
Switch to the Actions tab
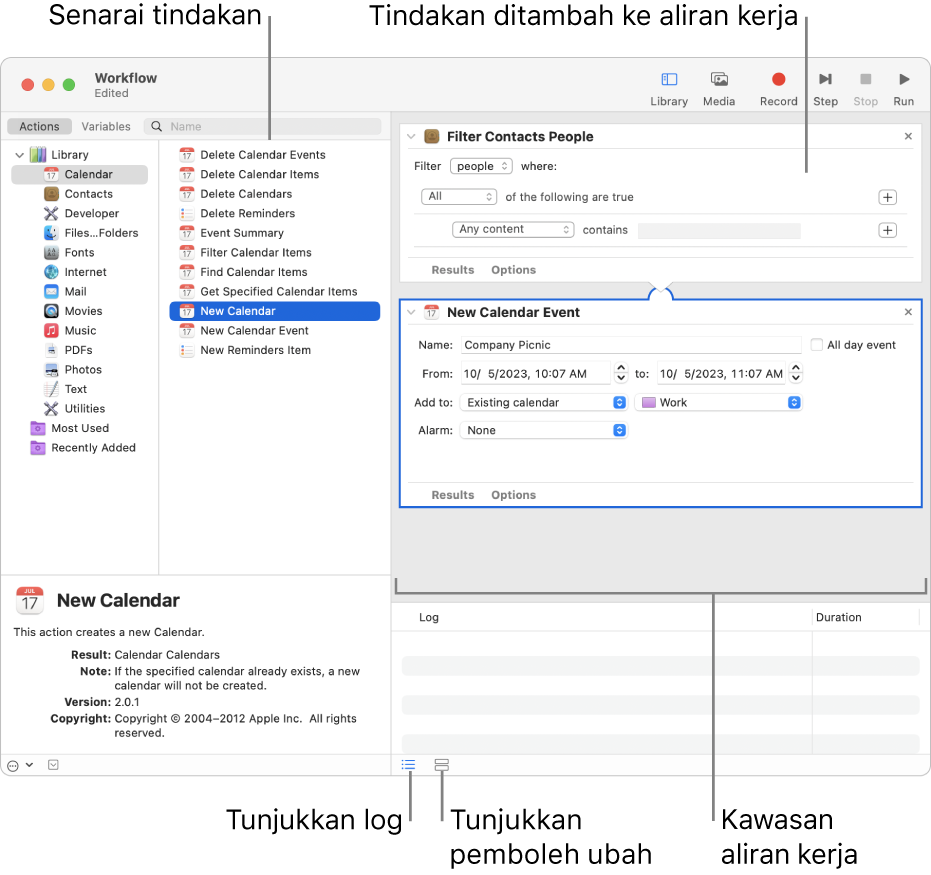point(39,126)
